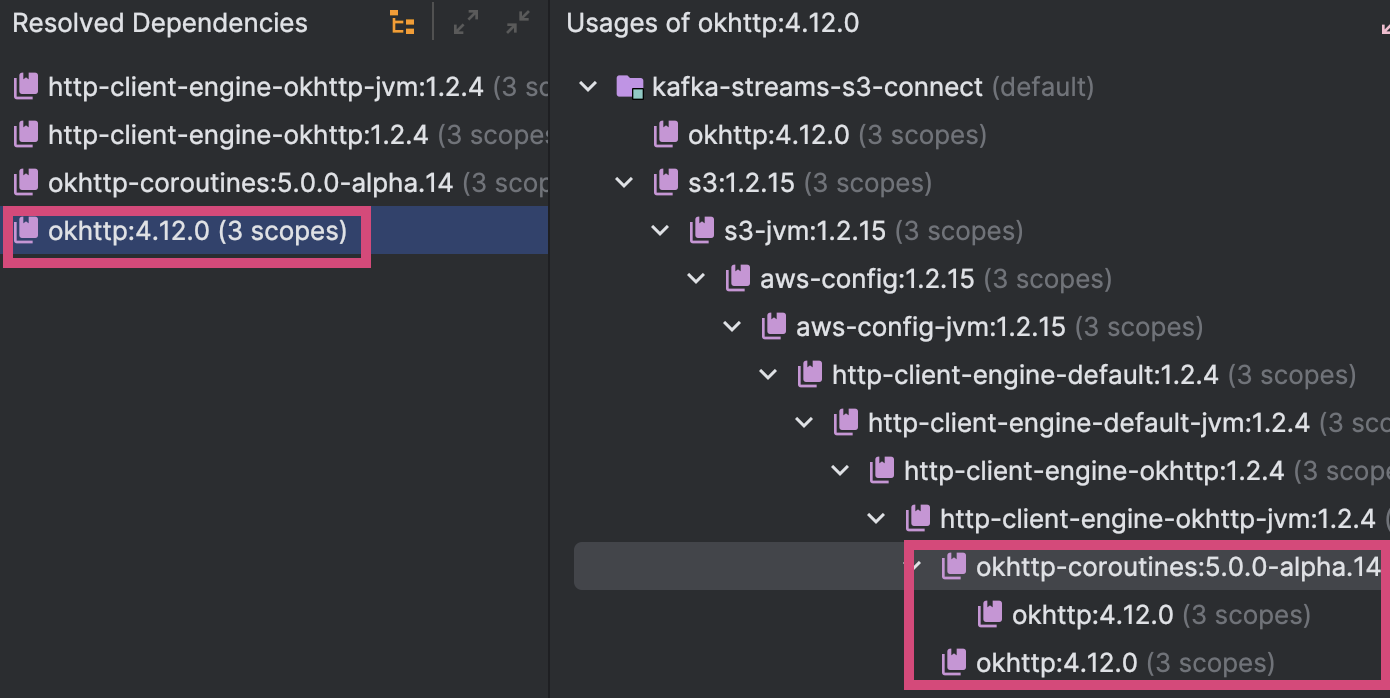Collapse the aws-config-jvm:1.2.15 node
The height and width of the screenshot is (698, 1390).
[x=732, y=327]
